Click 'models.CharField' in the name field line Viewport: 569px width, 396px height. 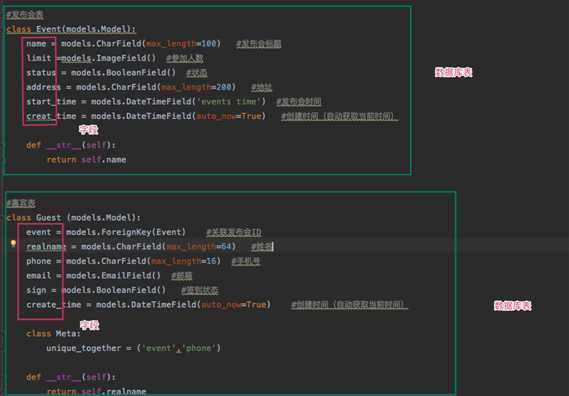point(101,44)
